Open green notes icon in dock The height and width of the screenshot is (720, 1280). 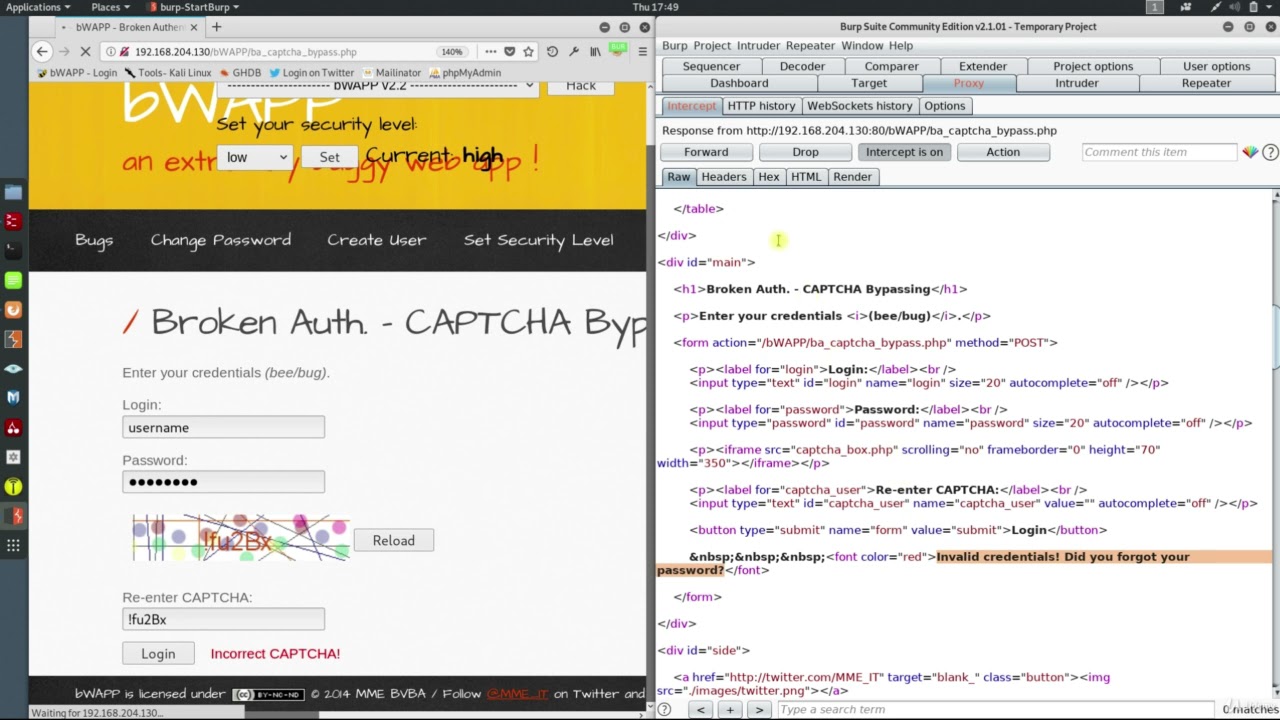[13, 280]
